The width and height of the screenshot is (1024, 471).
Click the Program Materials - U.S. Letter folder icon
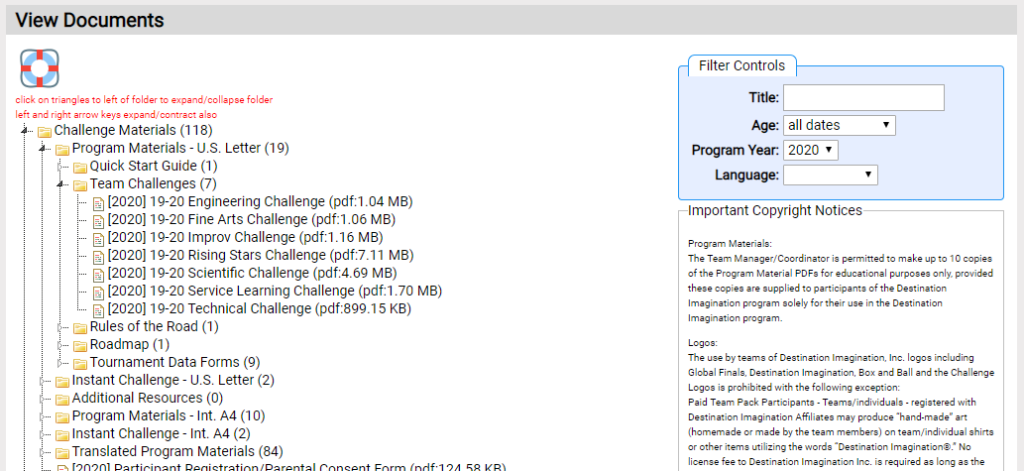pos(62,149)
